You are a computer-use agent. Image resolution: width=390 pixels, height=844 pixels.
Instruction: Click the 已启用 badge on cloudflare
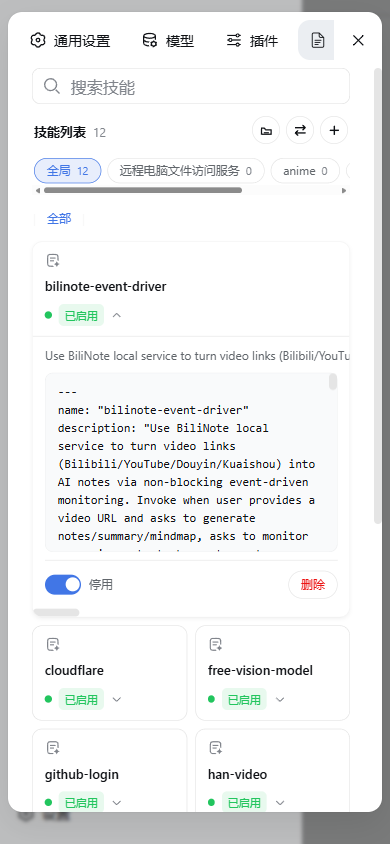pyautogui.click(x=81, y=699)
